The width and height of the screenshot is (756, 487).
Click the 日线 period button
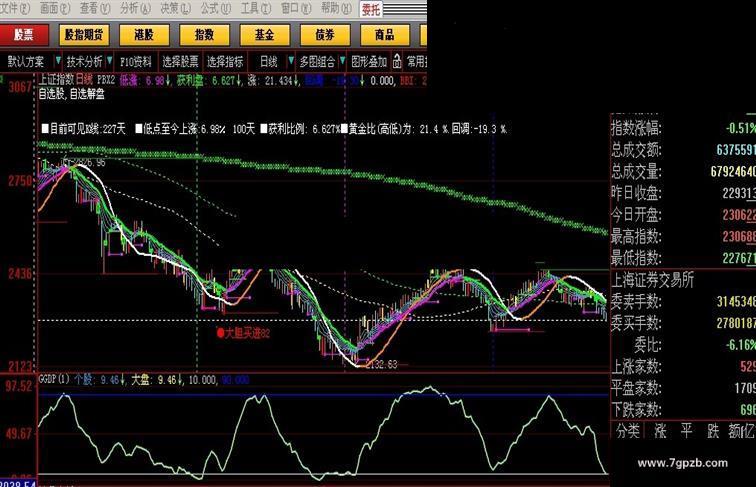[x=269, y=62]
